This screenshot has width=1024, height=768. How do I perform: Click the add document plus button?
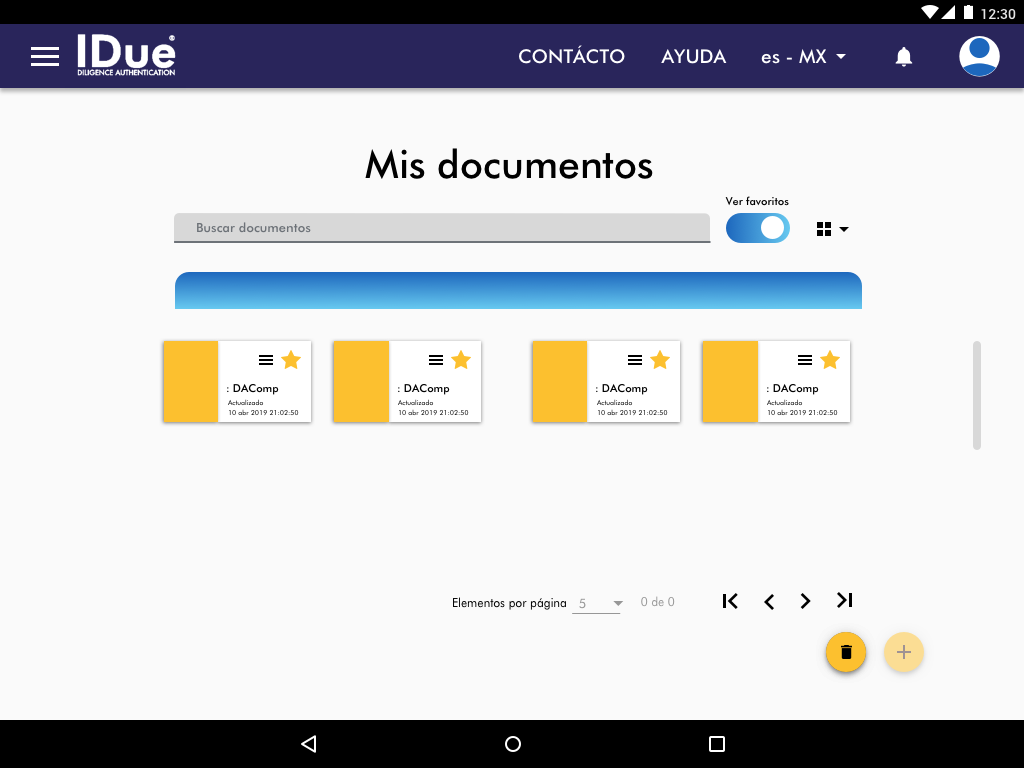(904, 652)
